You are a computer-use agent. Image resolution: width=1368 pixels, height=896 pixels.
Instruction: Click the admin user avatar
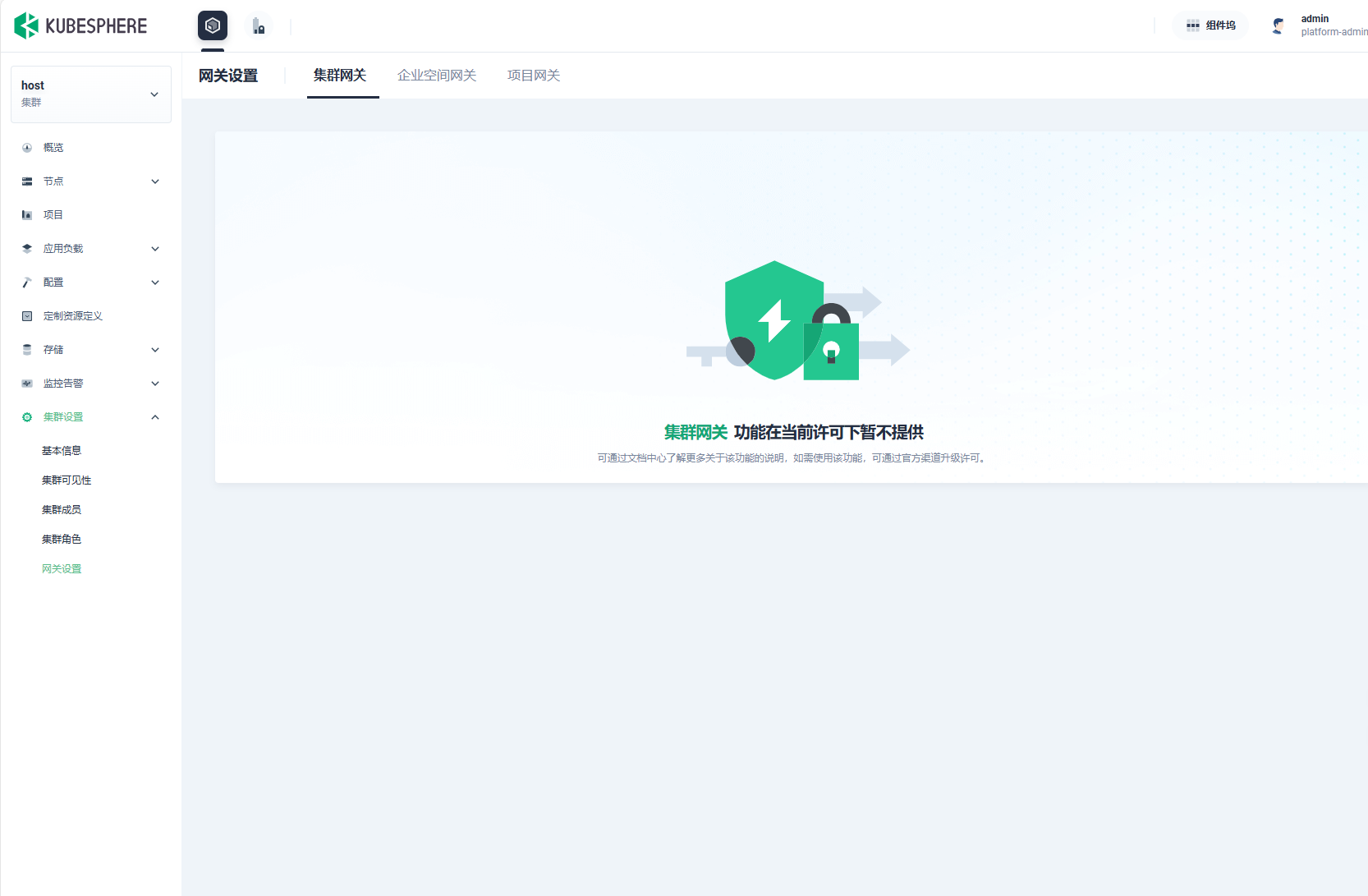(x=1278, y=25)
